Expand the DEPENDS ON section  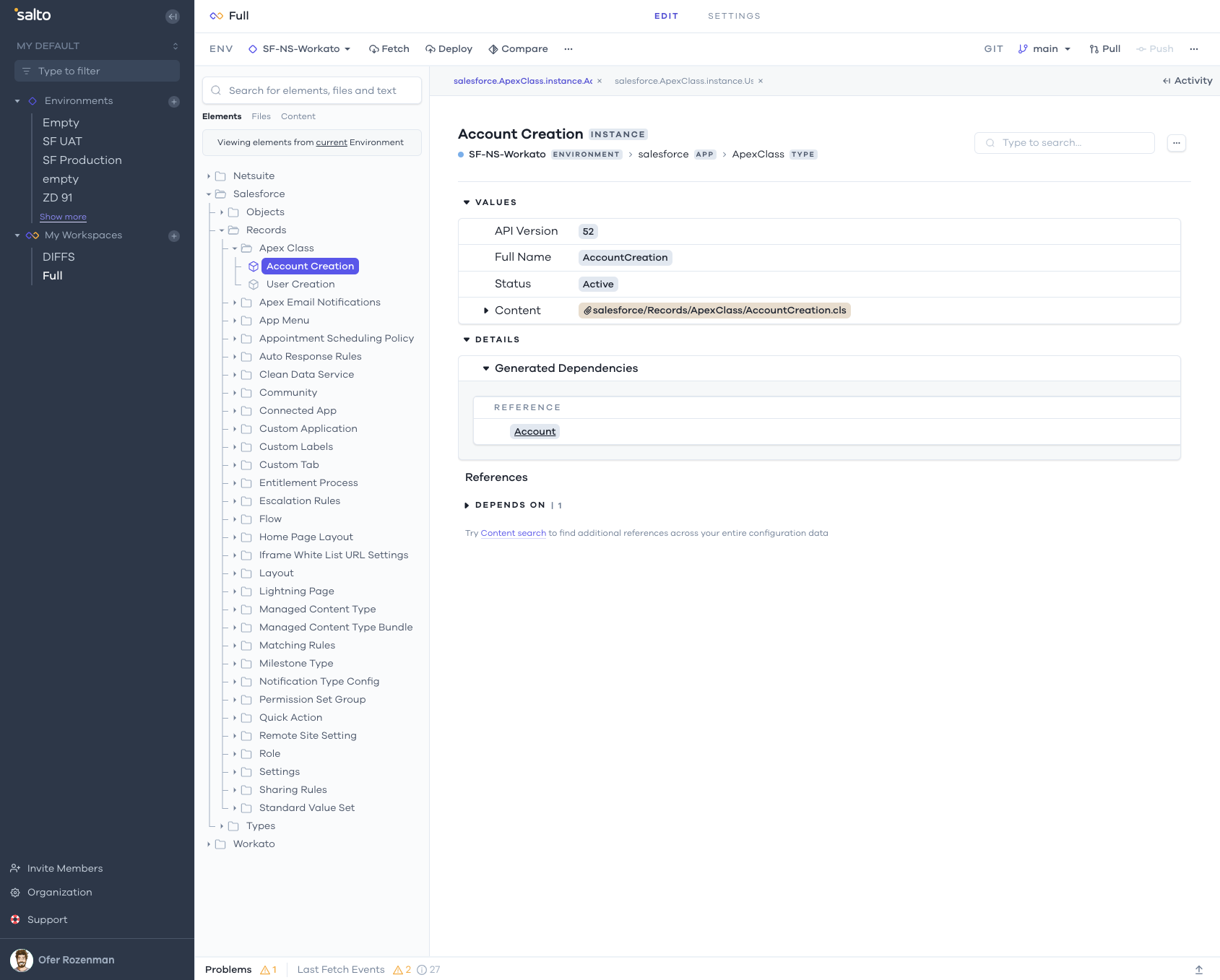coord(467,506)
